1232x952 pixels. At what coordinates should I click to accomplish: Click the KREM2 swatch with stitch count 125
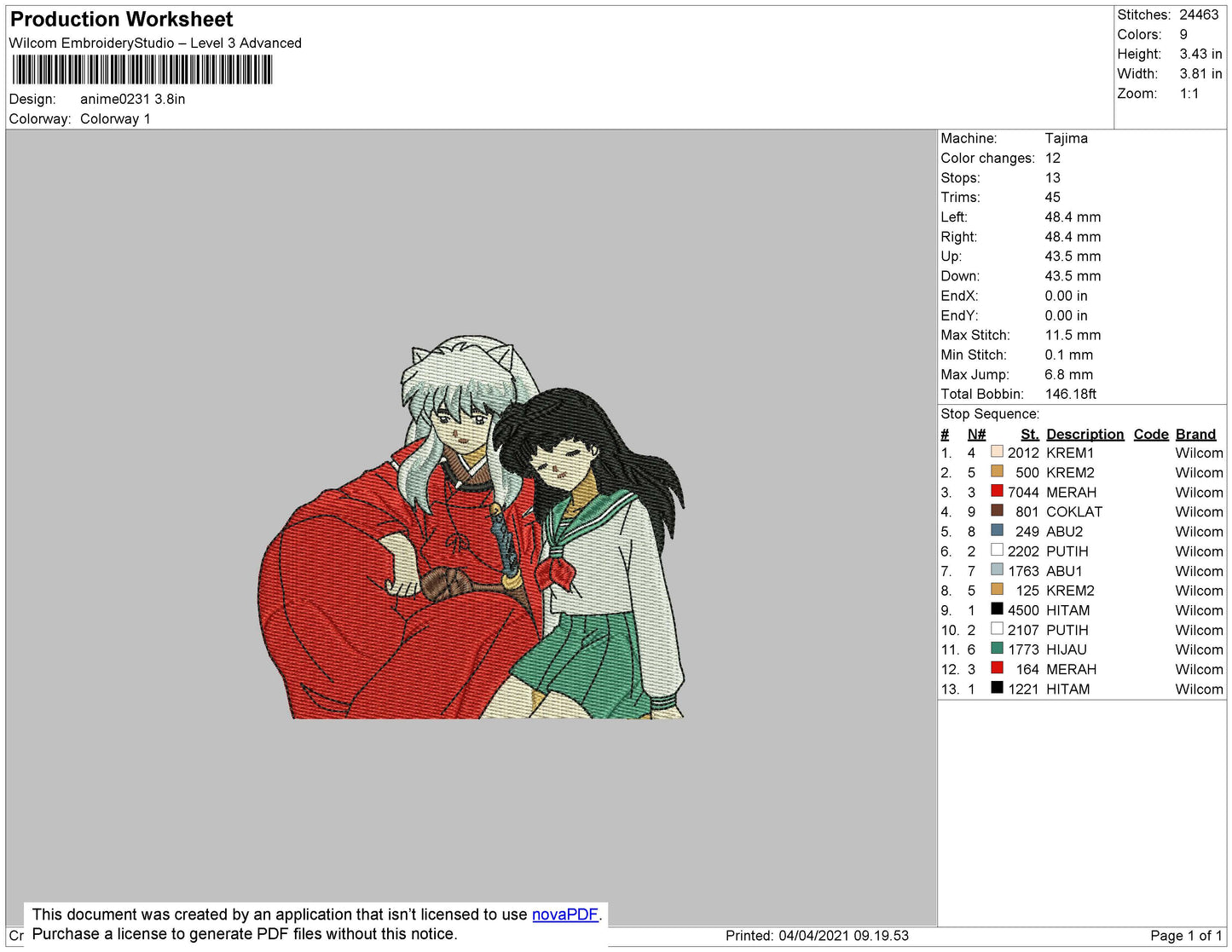997,589
